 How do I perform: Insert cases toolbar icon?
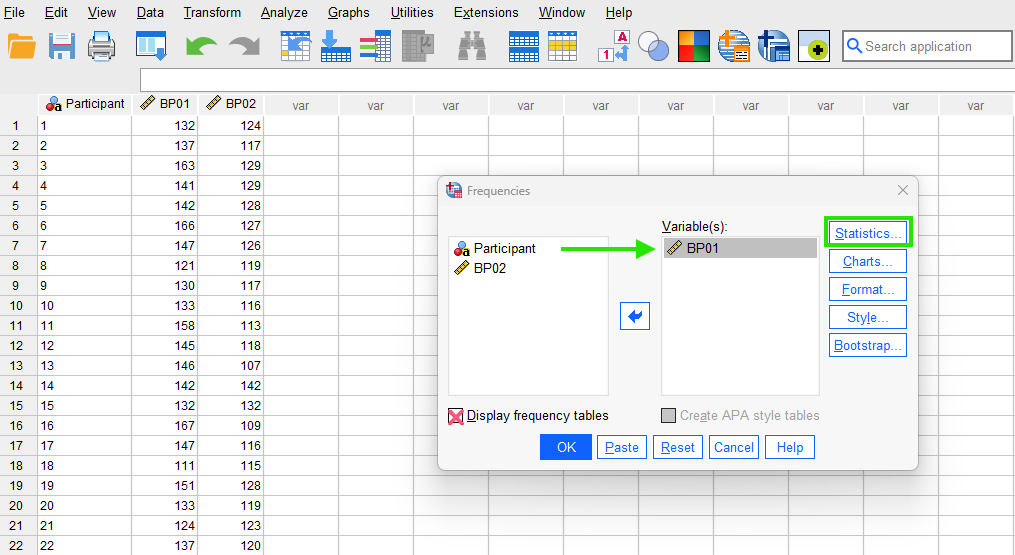[523, 47]
